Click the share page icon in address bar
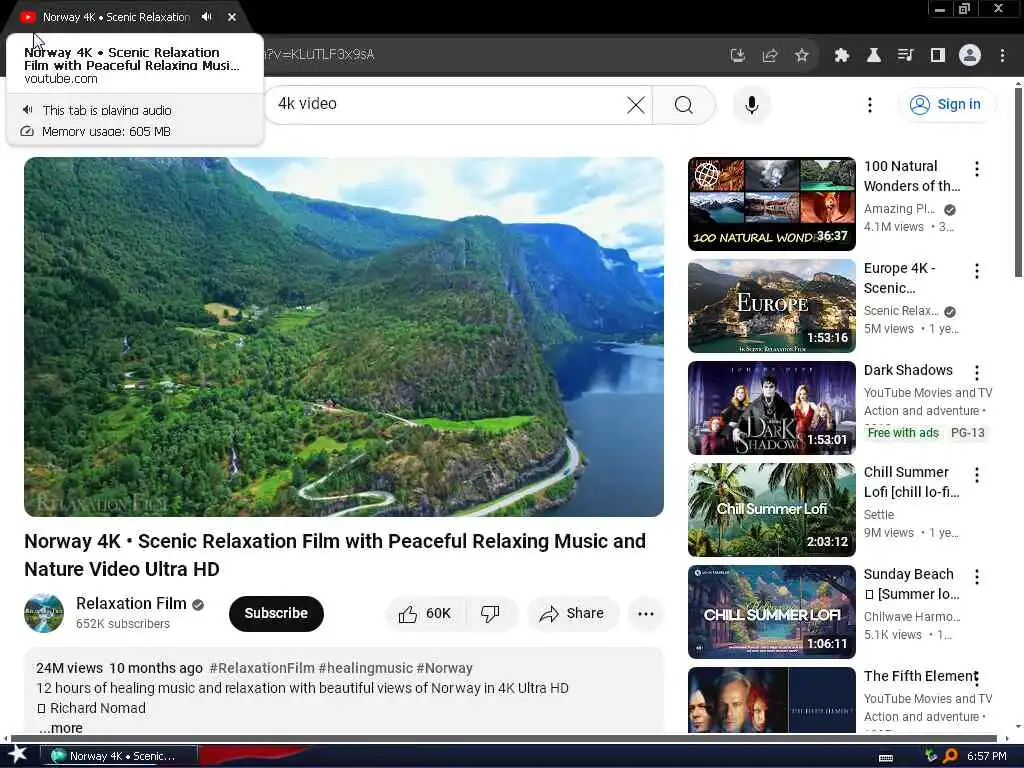 point(770,55)
